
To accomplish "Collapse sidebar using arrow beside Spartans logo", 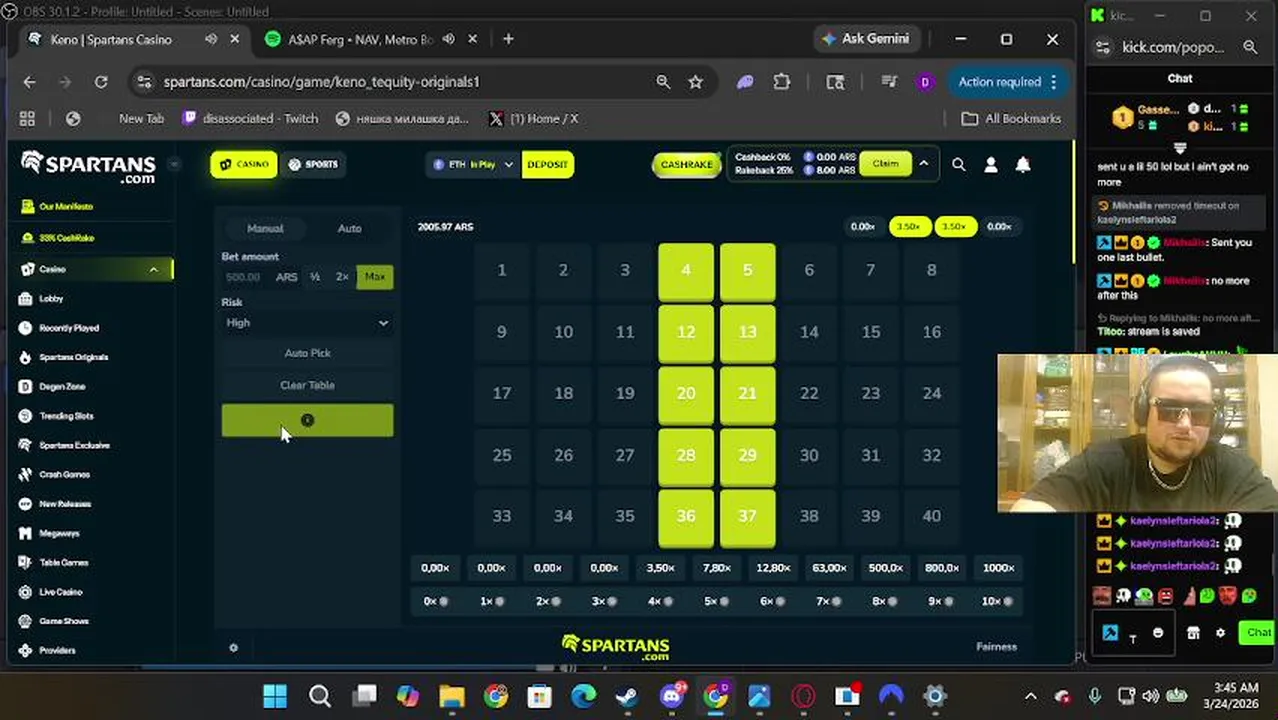I will click(174, 164).
